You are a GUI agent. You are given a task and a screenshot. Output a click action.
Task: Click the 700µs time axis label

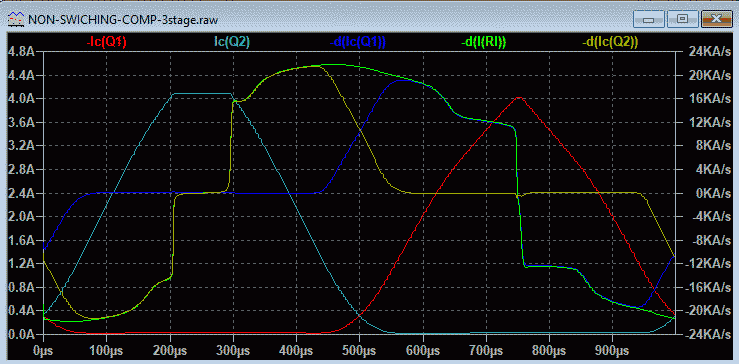click(486, 352)
